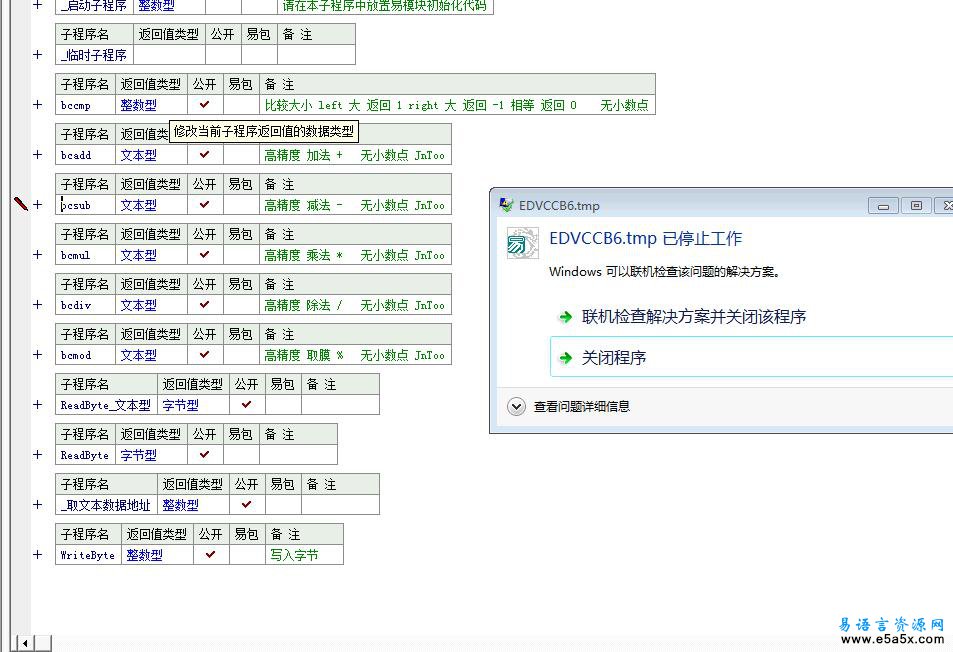Image resolution: width=953 pixels, height=652 pixels.
Task: Uncheck 公开 for WriteByte subroutine
Action: (x=210, y=554)
